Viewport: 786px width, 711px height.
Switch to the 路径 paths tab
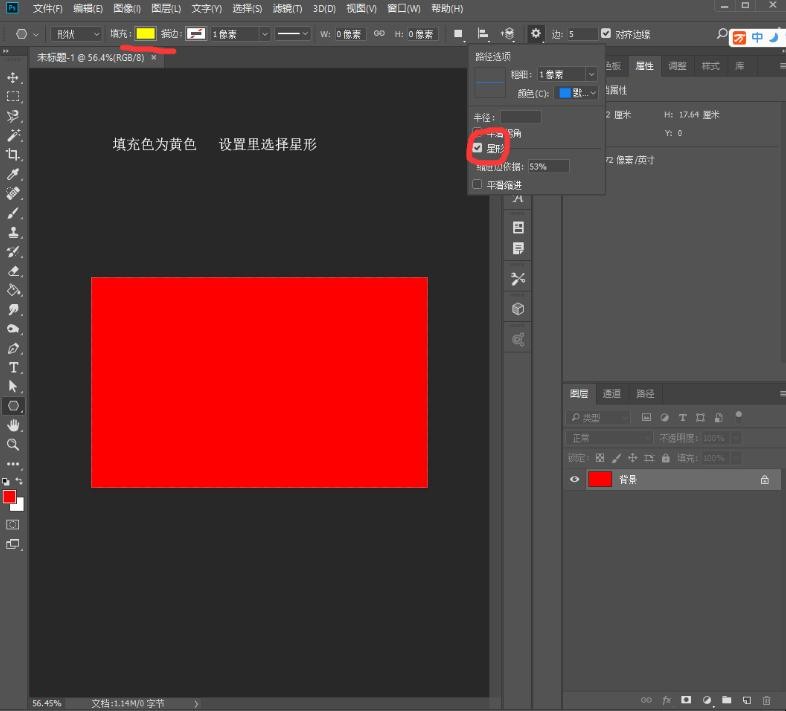pyautogui.click(x=645, y=394)
